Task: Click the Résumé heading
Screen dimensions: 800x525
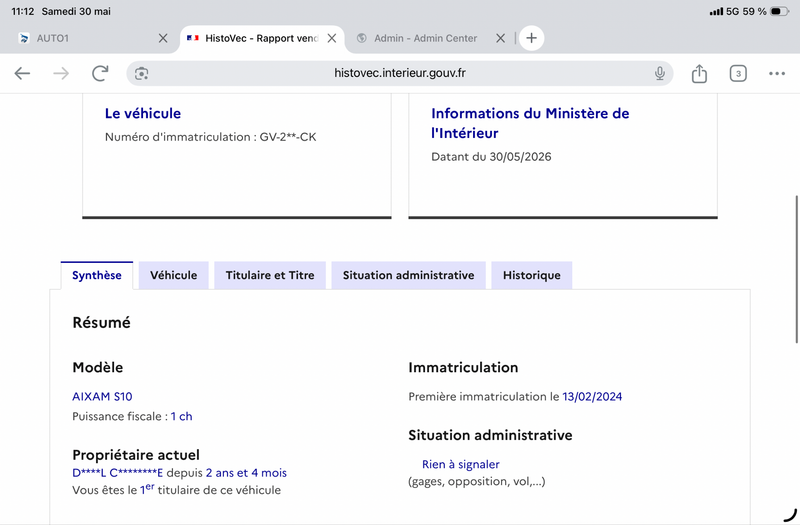Action: pyautogui.click(x=102, y=322)
